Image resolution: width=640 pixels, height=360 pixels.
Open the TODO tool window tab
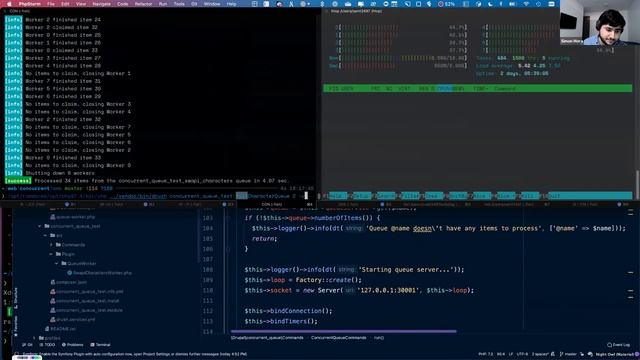(47, 345)
